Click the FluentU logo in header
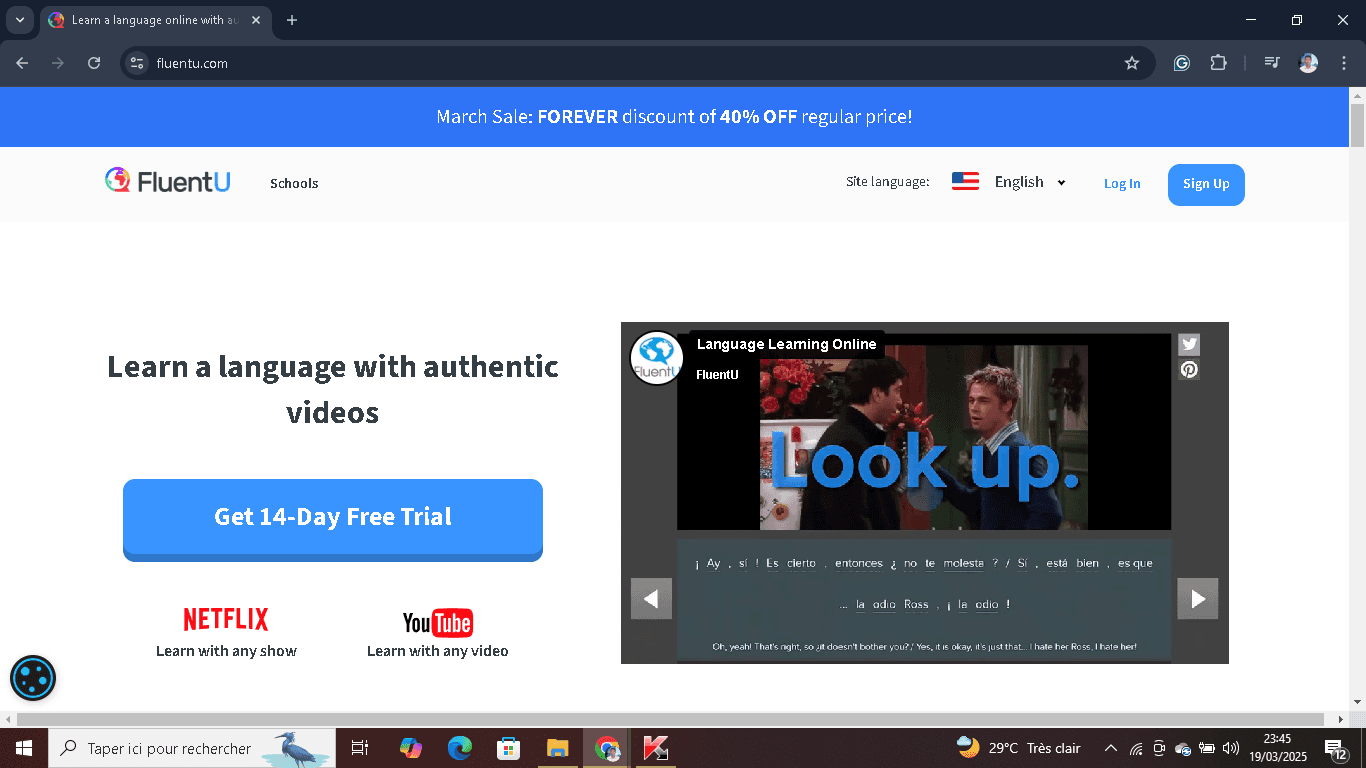 [168, 181]
